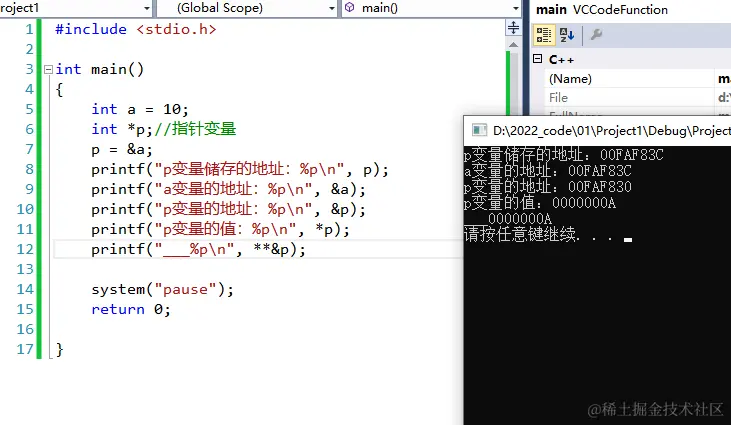This screenshot has height=425, width=731.
Task: Click the printf line printing &p
Action: coord(228,209)
